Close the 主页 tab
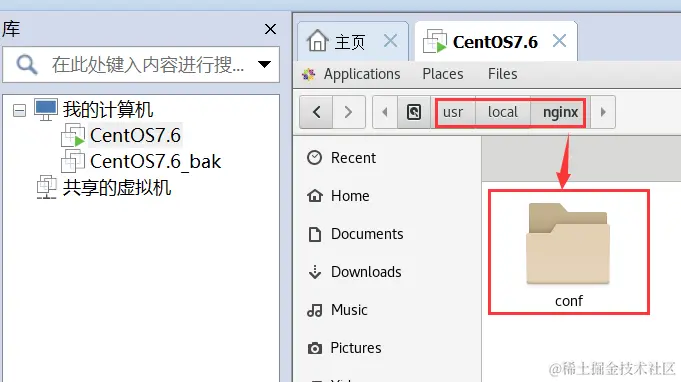 [x=390, y=41]
